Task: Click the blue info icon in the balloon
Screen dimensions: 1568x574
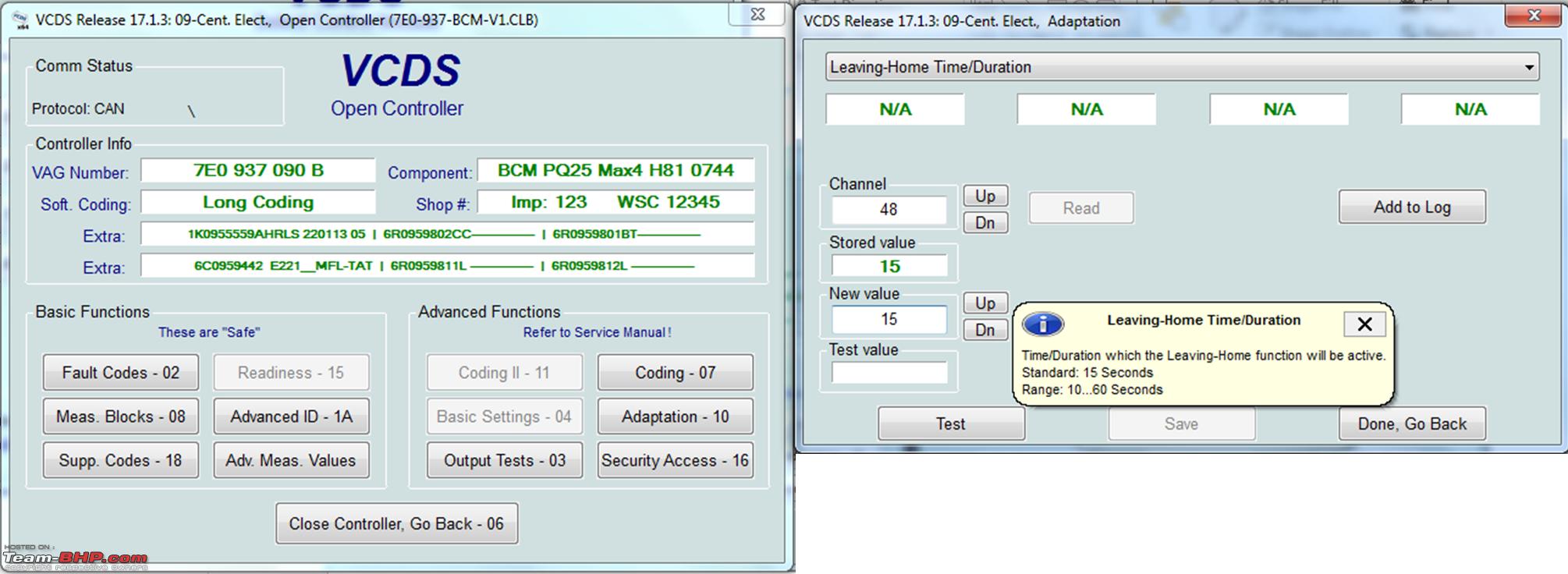Action: 1043,324
